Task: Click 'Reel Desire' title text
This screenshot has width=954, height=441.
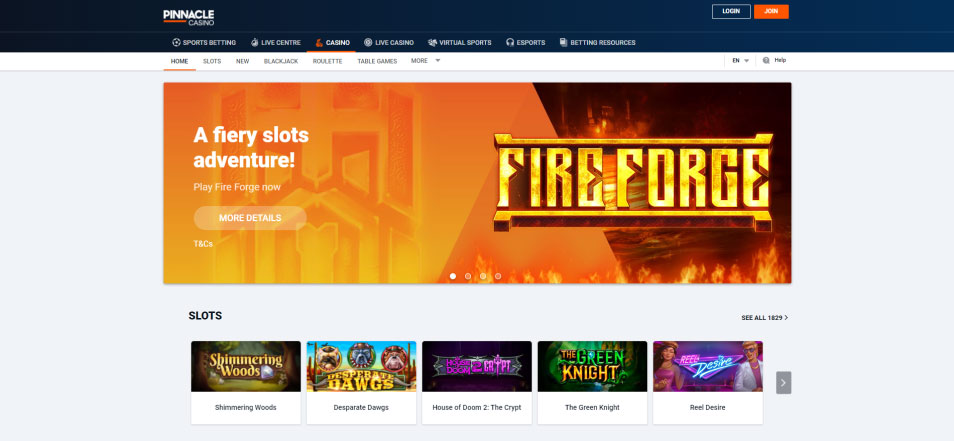Action: (708, 408)
